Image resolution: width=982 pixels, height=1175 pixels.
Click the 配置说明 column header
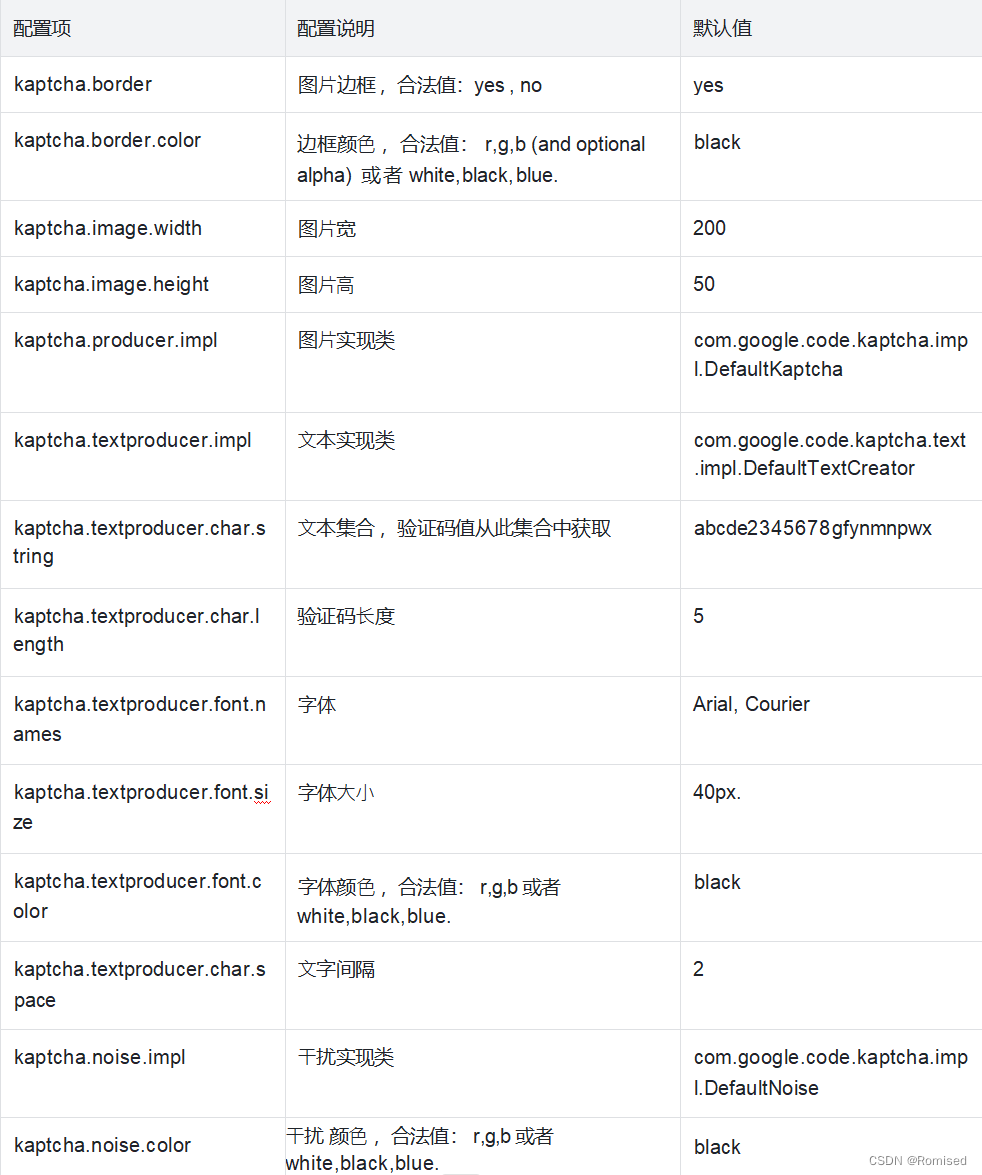(x=332, y=28)
